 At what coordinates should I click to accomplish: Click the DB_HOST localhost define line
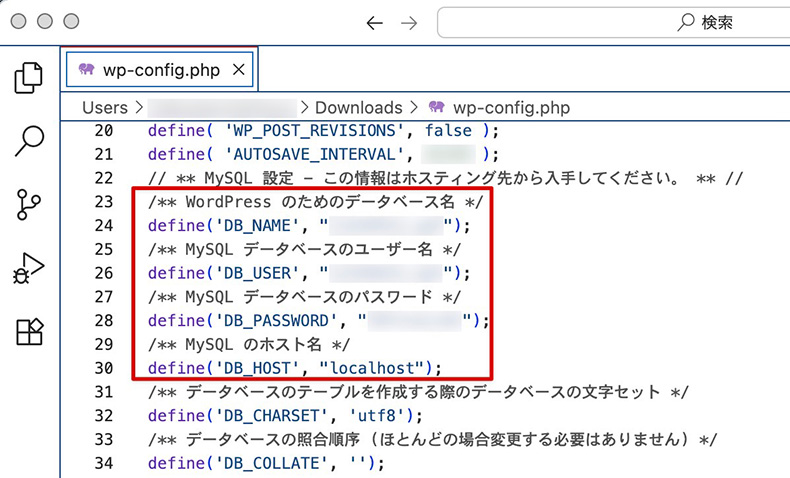click(x=294, y=367)
